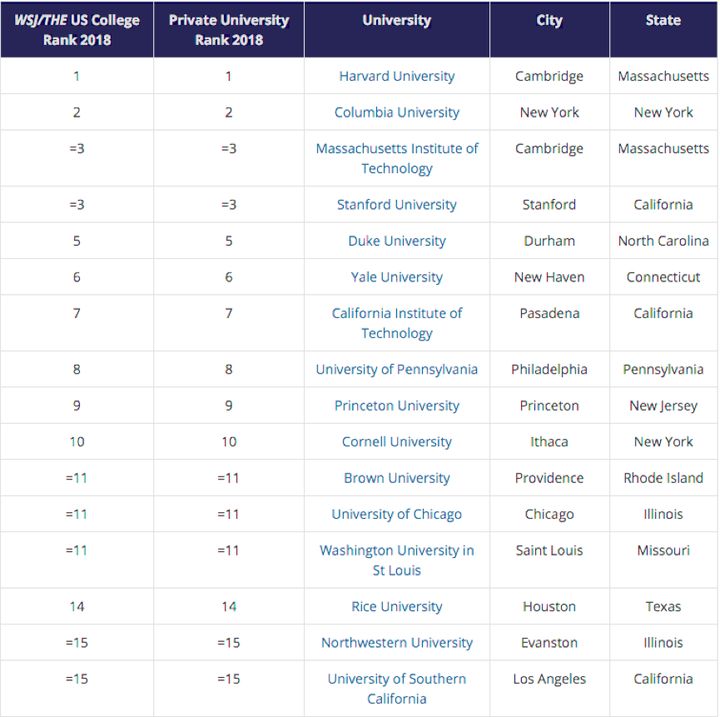Open the Harvard University link

click(397, 76)
